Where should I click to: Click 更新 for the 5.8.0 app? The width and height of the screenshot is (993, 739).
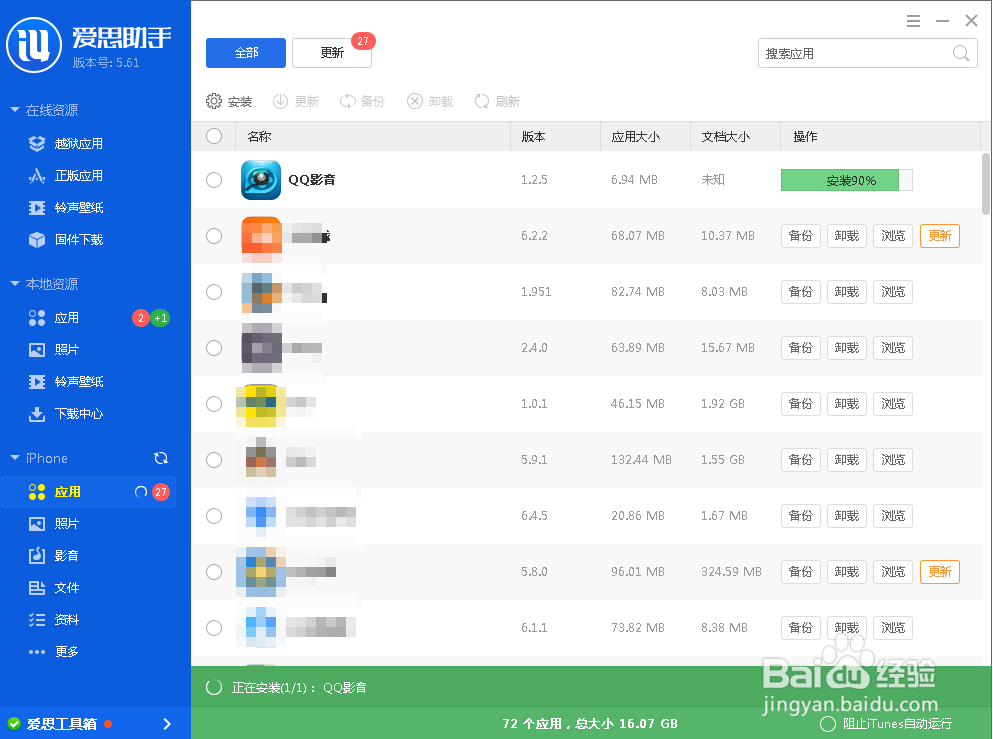[940, 572]
